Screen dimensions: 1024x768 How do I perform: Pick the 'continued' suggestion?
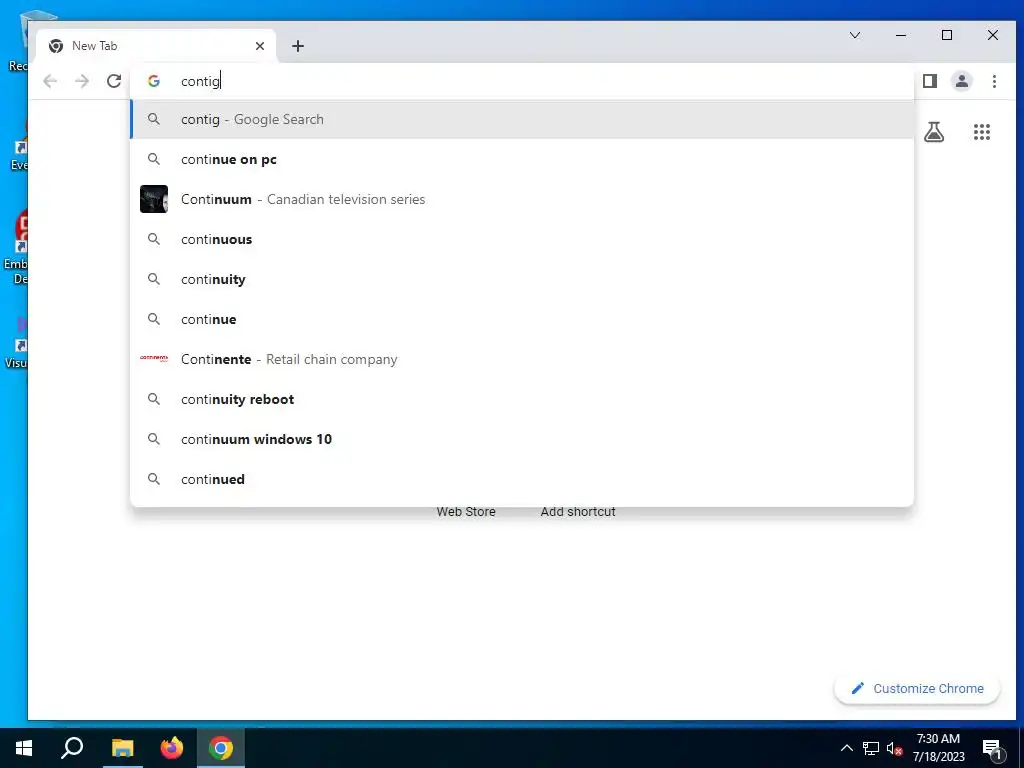pos(522,479)
